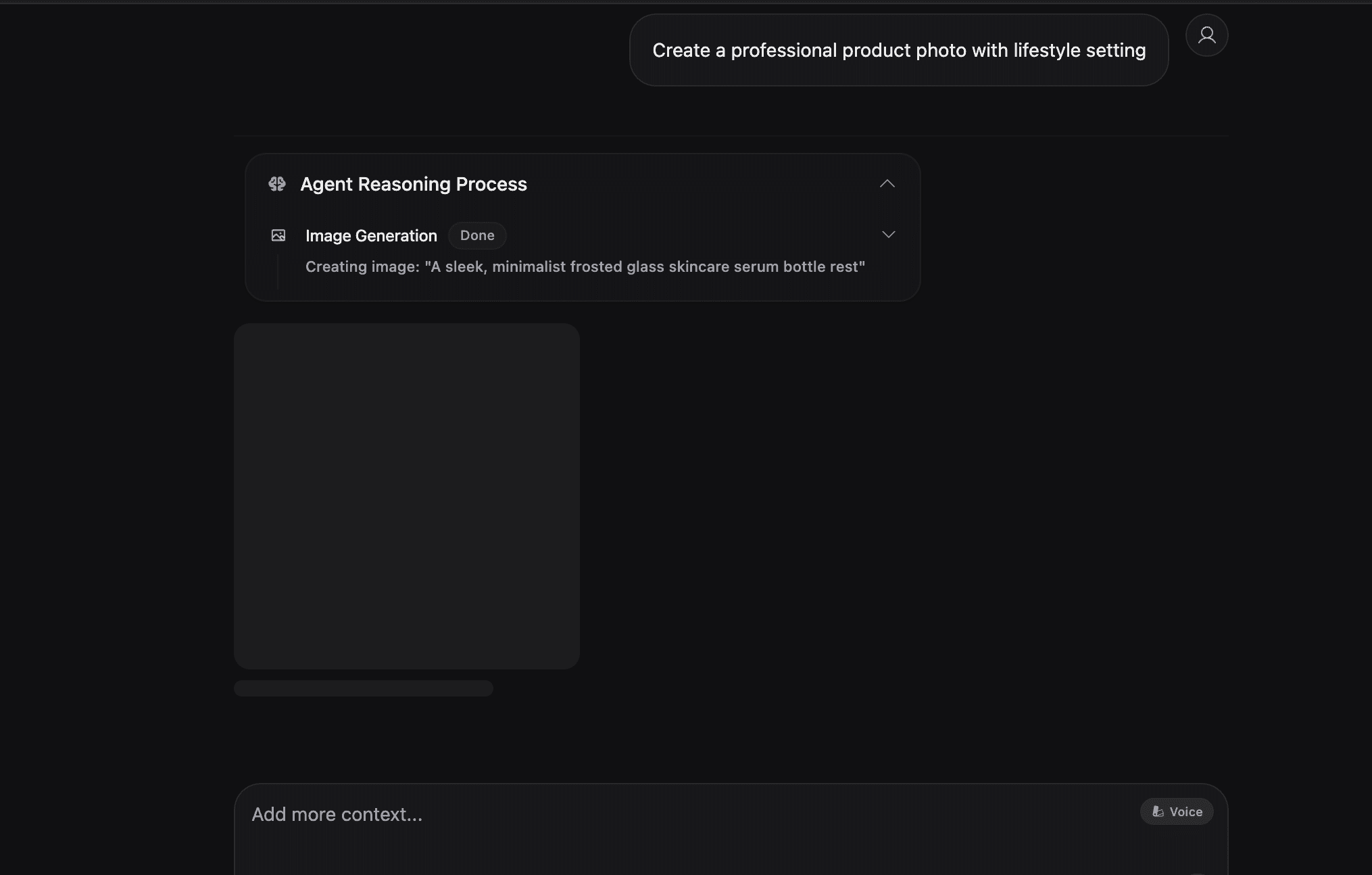Click the quoted serum bottle prompt text
The width and height of the screenshot is (1372, 875).
(645, 267)
